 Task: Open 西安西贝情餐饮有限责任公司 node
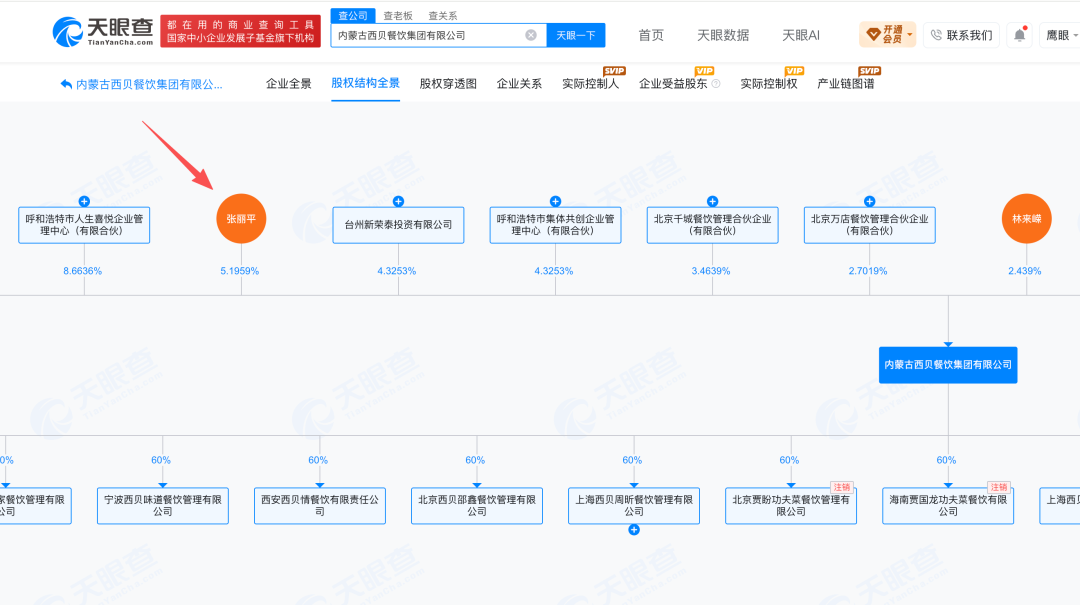click(x=320, y=506)
